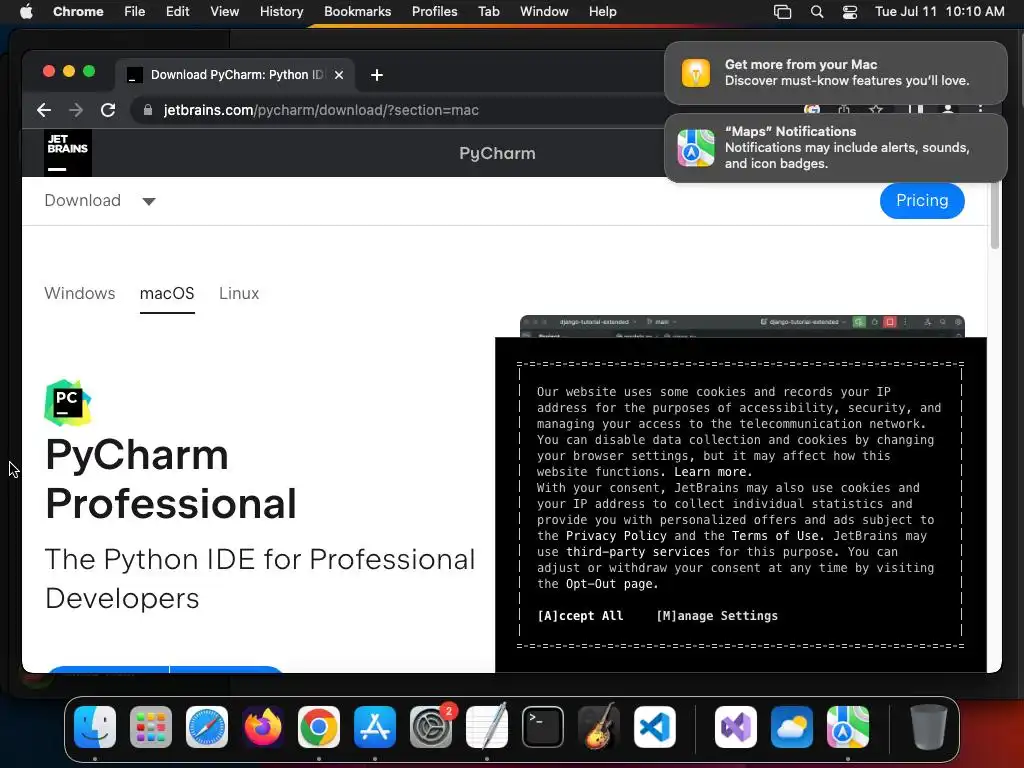This screenshot has height=768, width=1024.
Task: Select the macOS tab
Action: (167, 293)
